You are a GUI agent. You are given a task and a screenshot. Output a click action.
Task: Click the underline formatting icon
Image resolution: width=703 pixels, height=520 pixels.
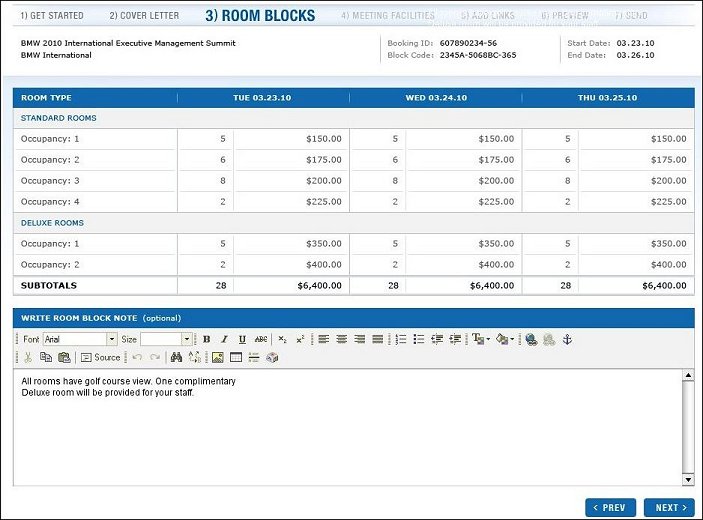click(242, 340)
